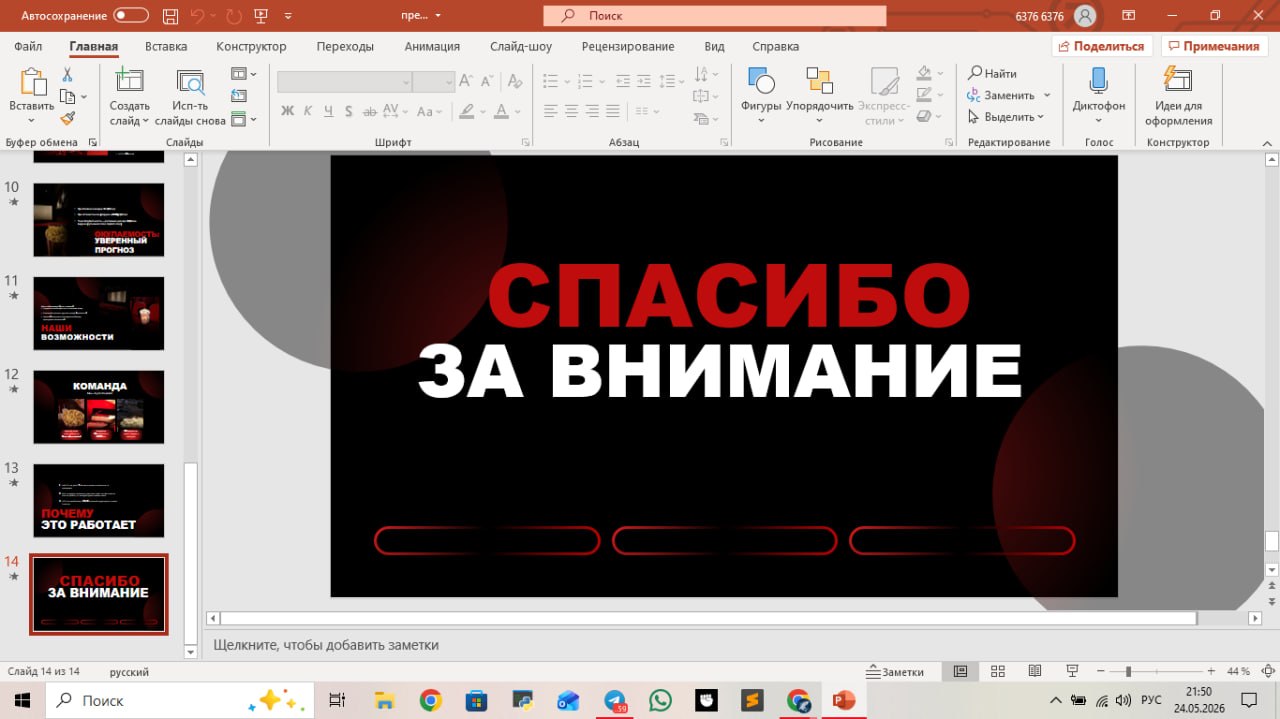Open the Заменить dropdown arrow

1047,95
